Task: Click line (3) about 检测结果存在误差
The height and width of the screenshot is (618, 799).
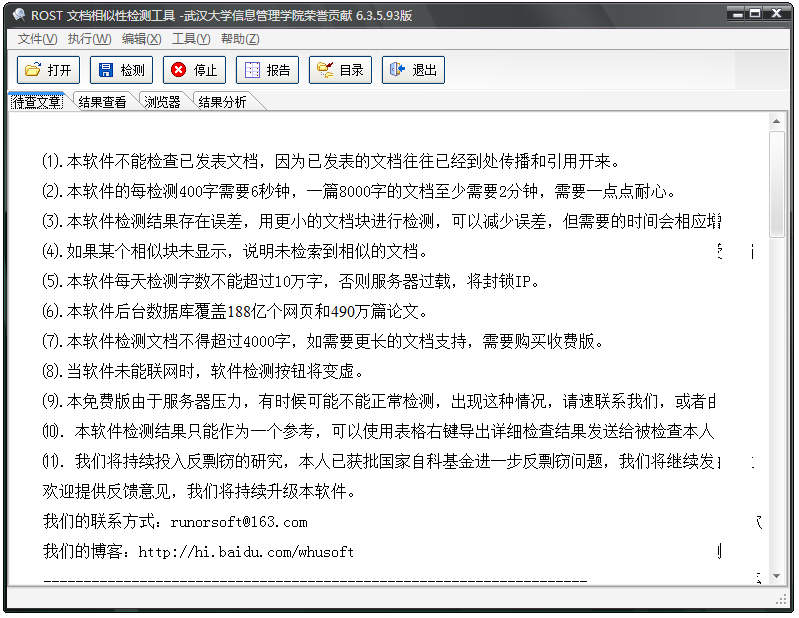Action: [x=382, y=221]
